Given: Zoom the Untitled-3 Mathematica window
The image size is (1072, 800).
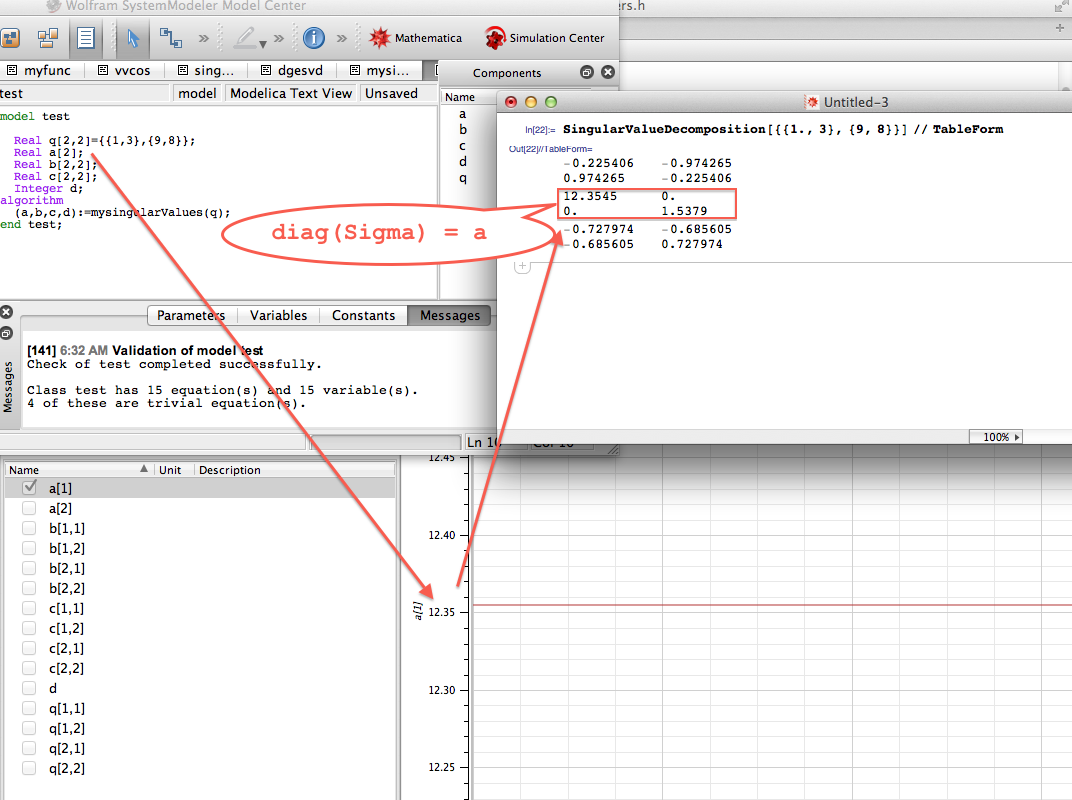Looking at the screenshot, I should click(550, 103).
